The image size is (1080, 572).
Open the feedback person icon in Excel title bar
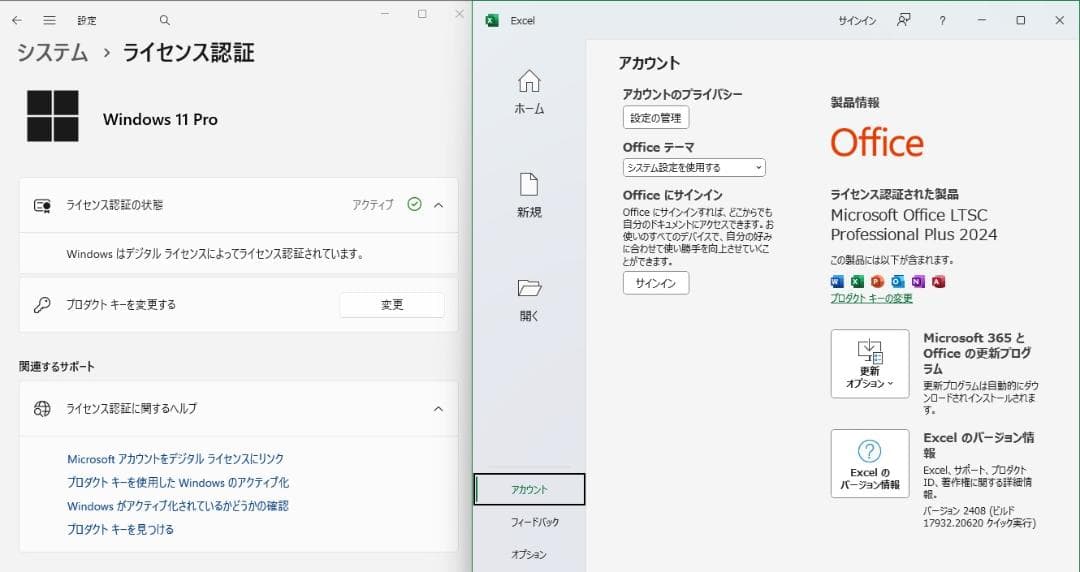(904, 20)
